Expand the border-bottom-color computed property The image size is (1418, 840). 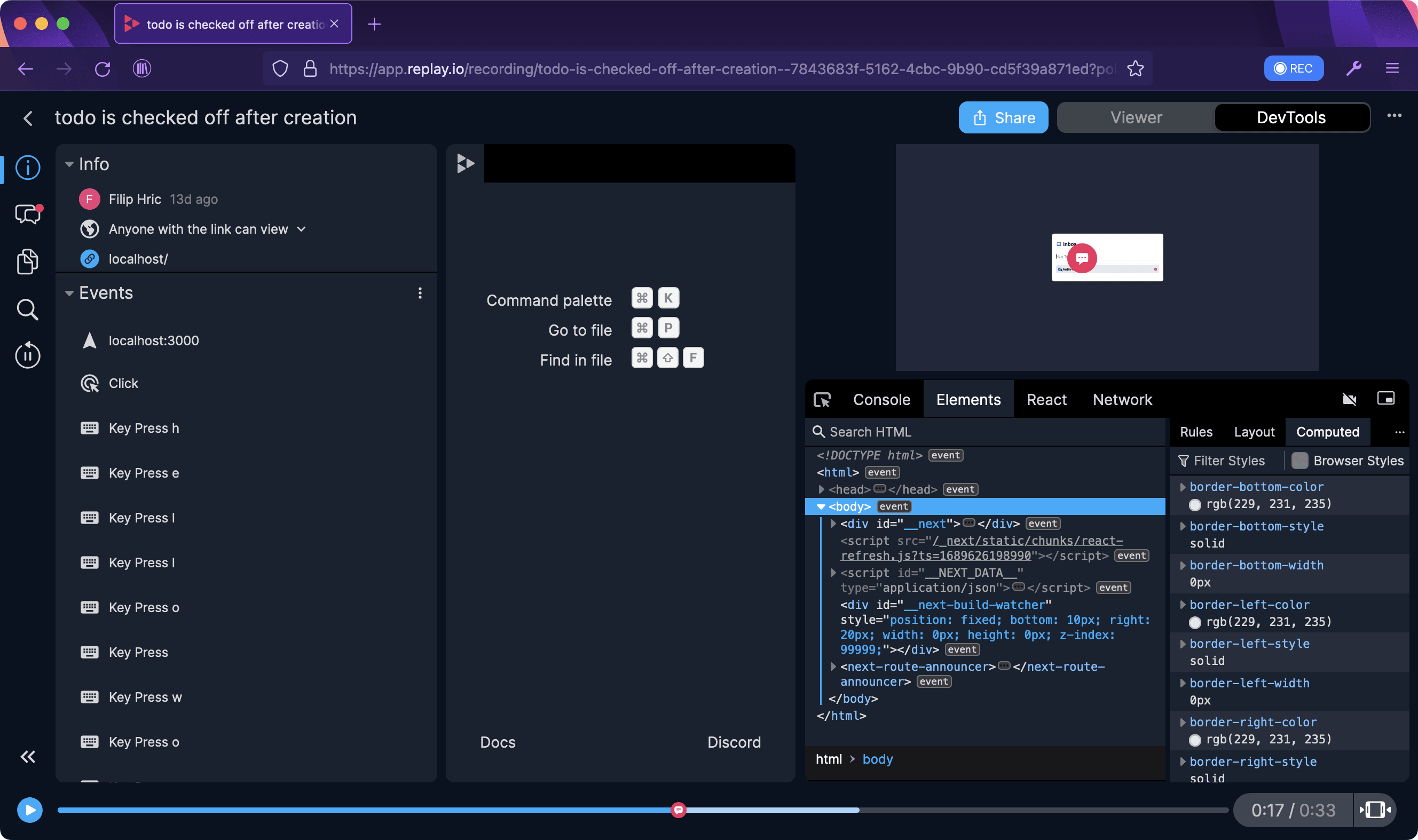pos(1183,487)
